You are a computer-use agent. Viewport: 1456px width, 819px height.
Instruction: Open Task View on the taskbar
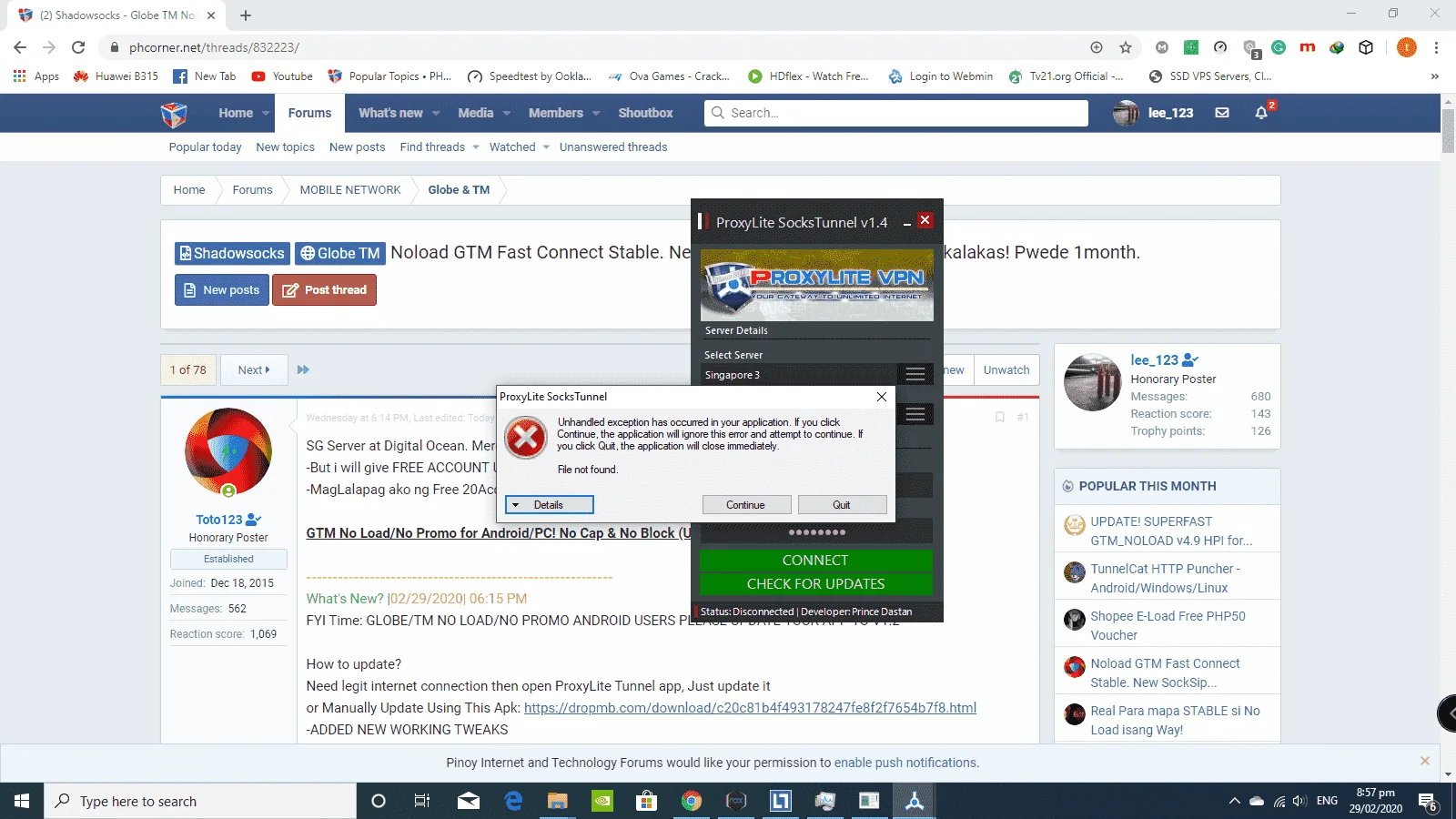422,801
